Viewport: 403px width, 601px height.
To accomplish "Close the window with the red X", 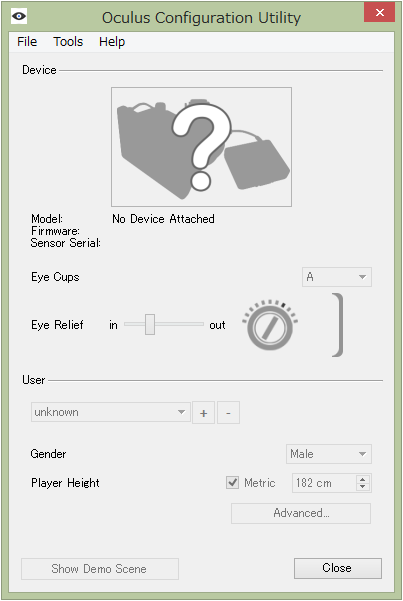I will coord(379,13).
